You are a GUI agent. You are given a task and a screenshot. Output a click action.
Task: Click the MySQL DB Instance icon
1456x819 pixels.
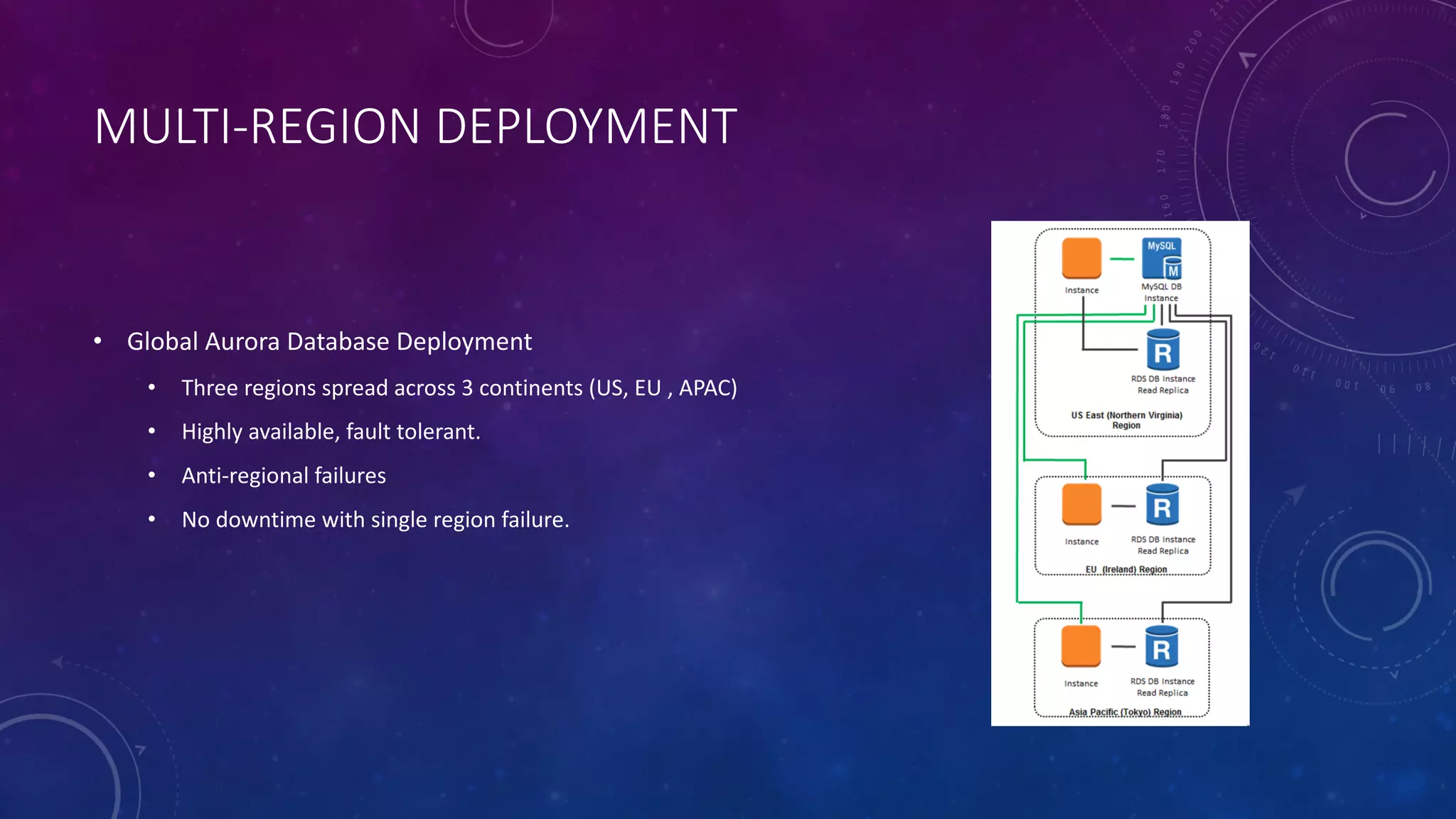[1162, 259]
